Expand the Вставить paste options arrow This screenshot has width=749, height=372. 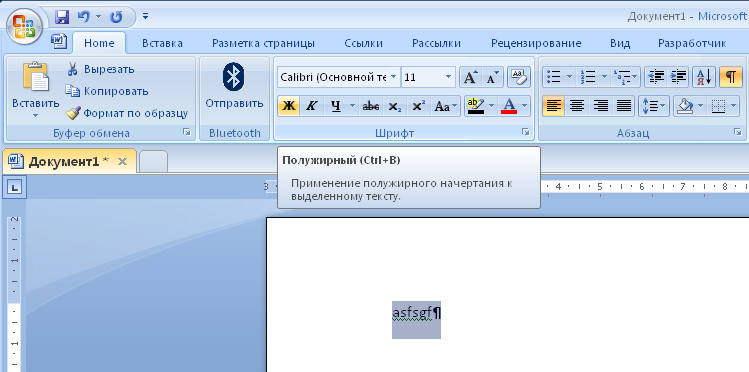[36, 115]
